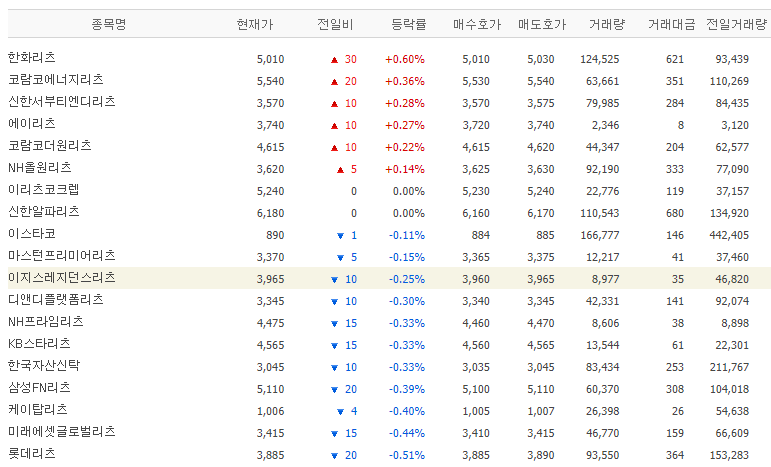
Task: Click 한화리츠 change rate +0.60%
Action: pos(405,59)
